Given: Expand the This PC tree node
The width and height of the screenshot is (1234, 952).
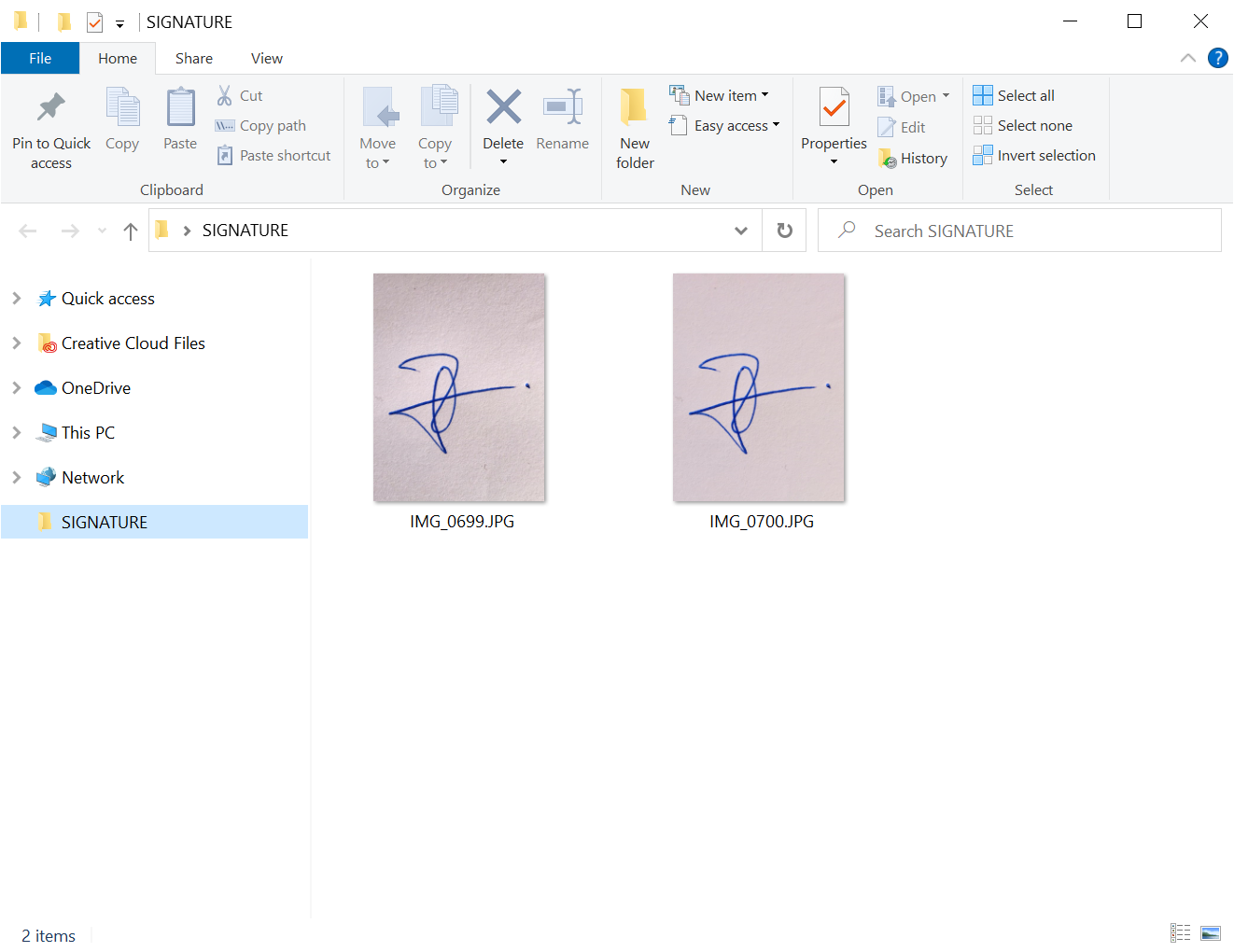Looking at the screenshot, I should (x=17, y=433).
